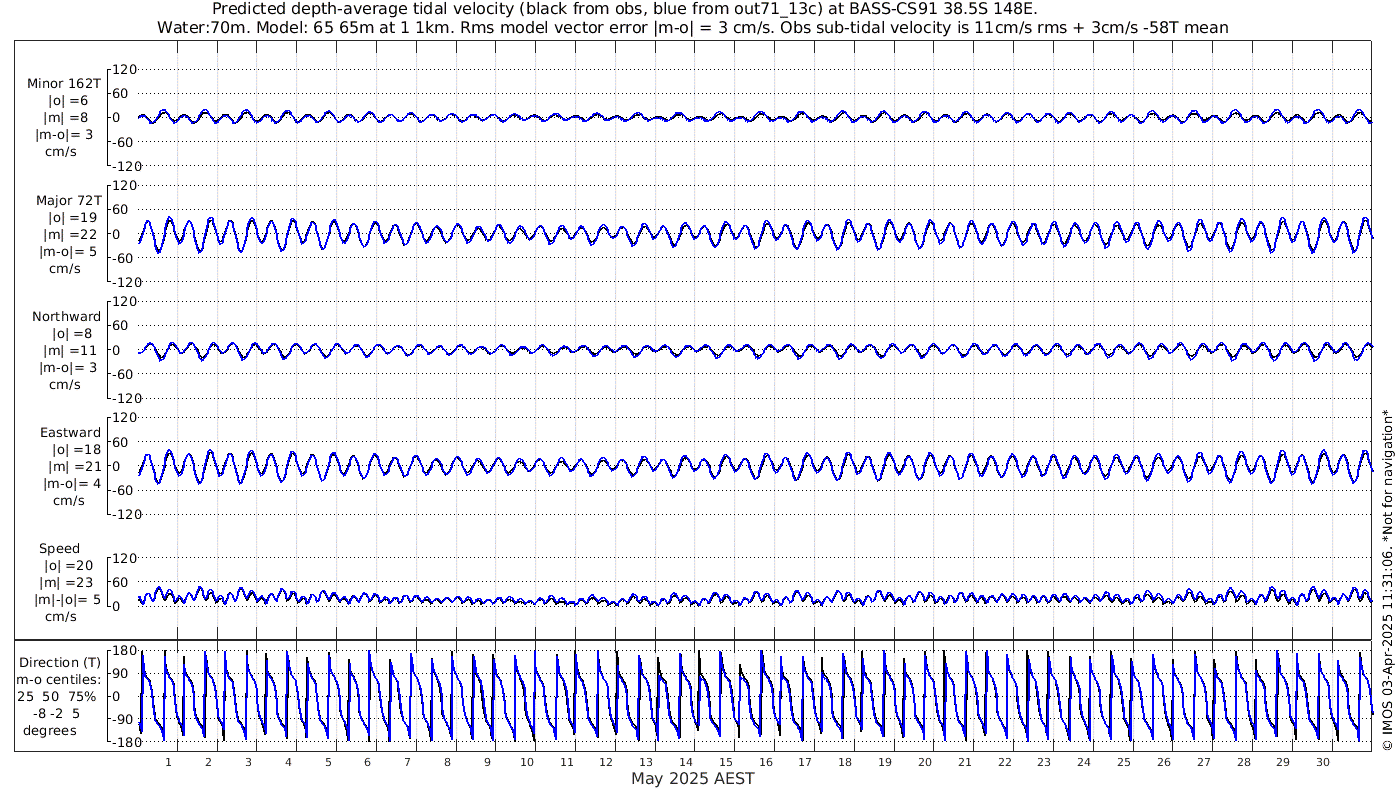Select the "|o| =19" value

(72, 218)
